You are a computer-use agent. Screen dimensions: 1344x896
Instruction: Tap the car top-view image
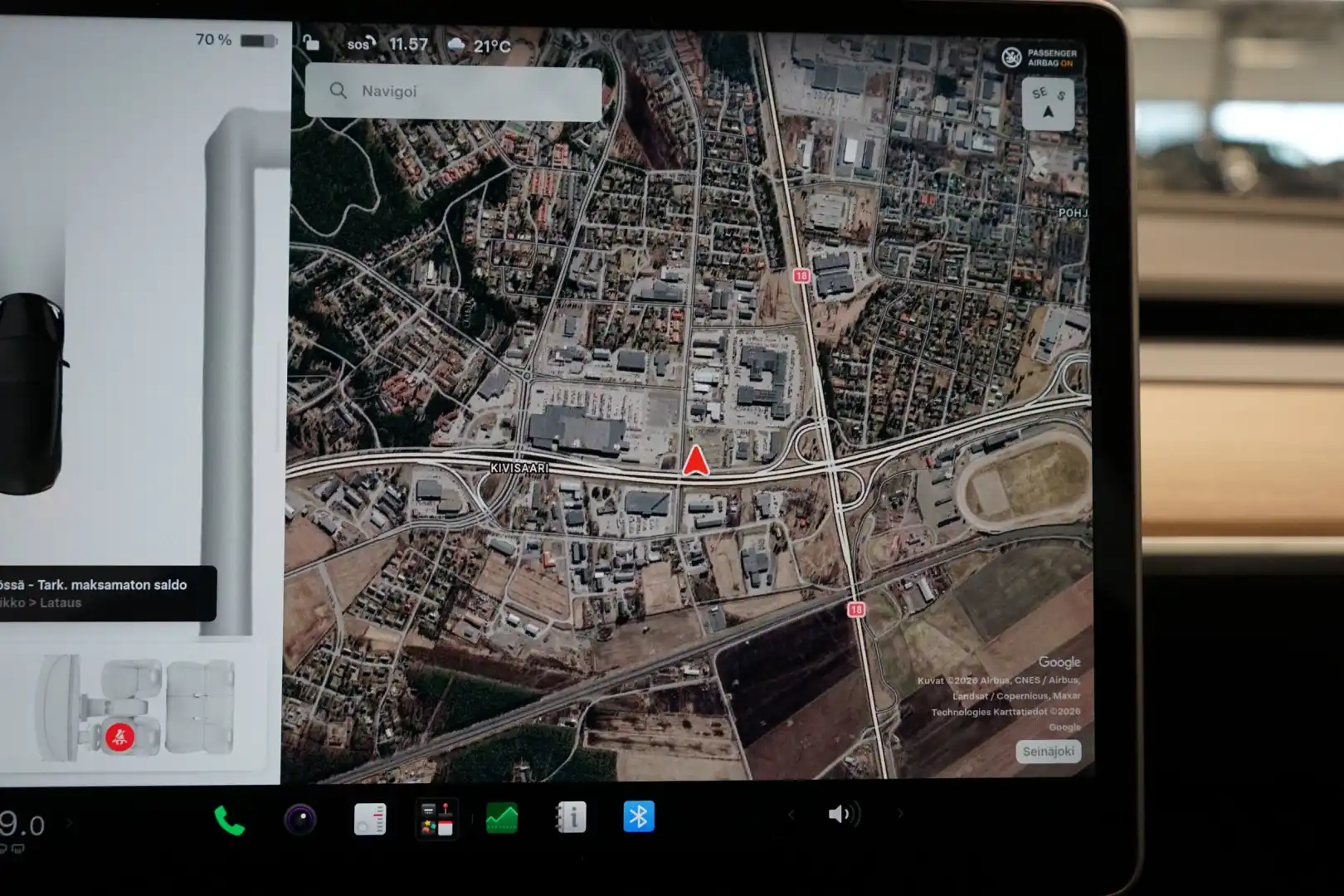(x=31, y=394)
